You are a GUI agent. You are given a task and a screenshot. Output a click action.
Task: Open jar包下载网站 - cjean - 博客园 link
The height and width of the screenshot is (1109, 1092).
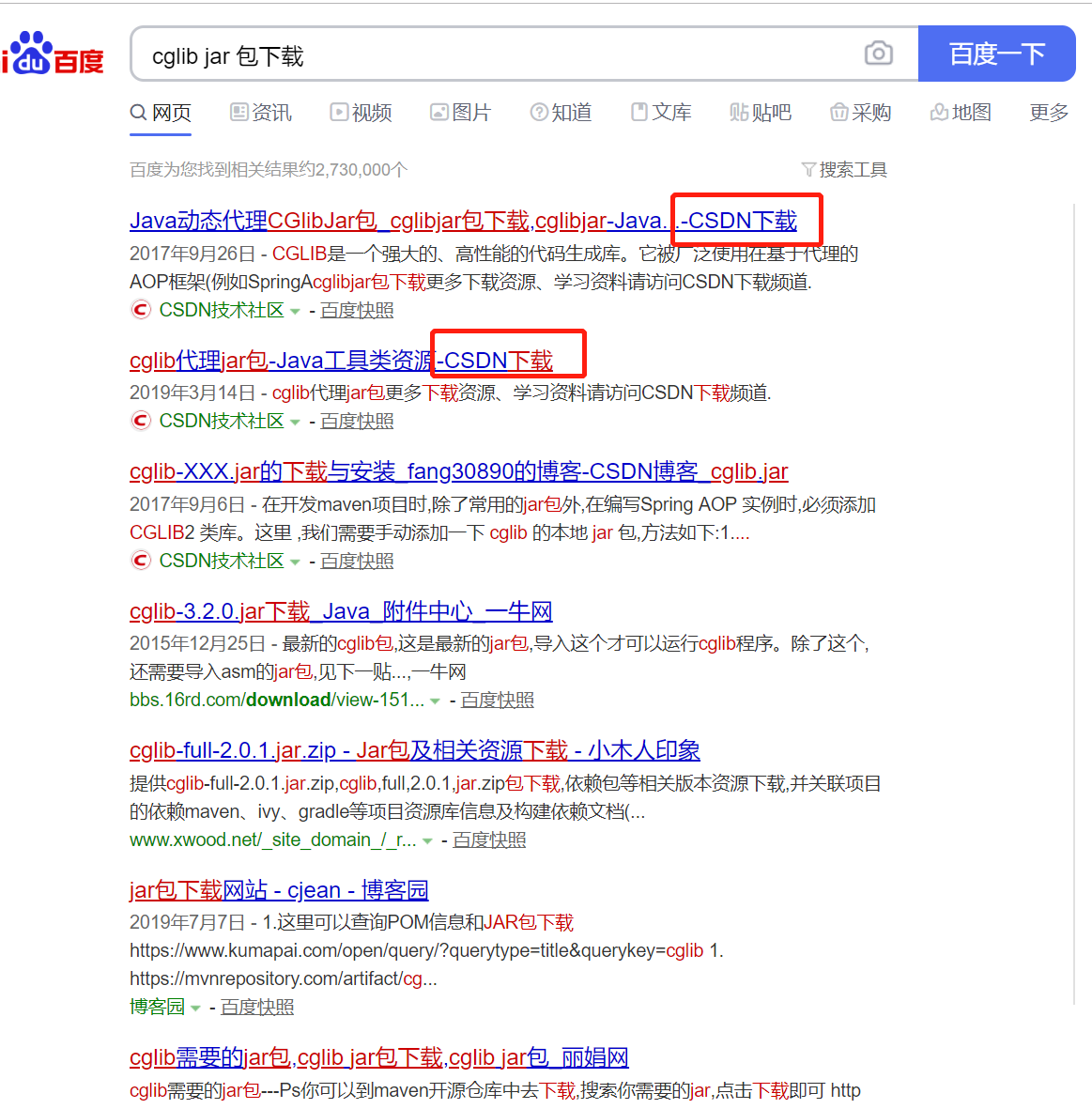(x=280, y=890)
